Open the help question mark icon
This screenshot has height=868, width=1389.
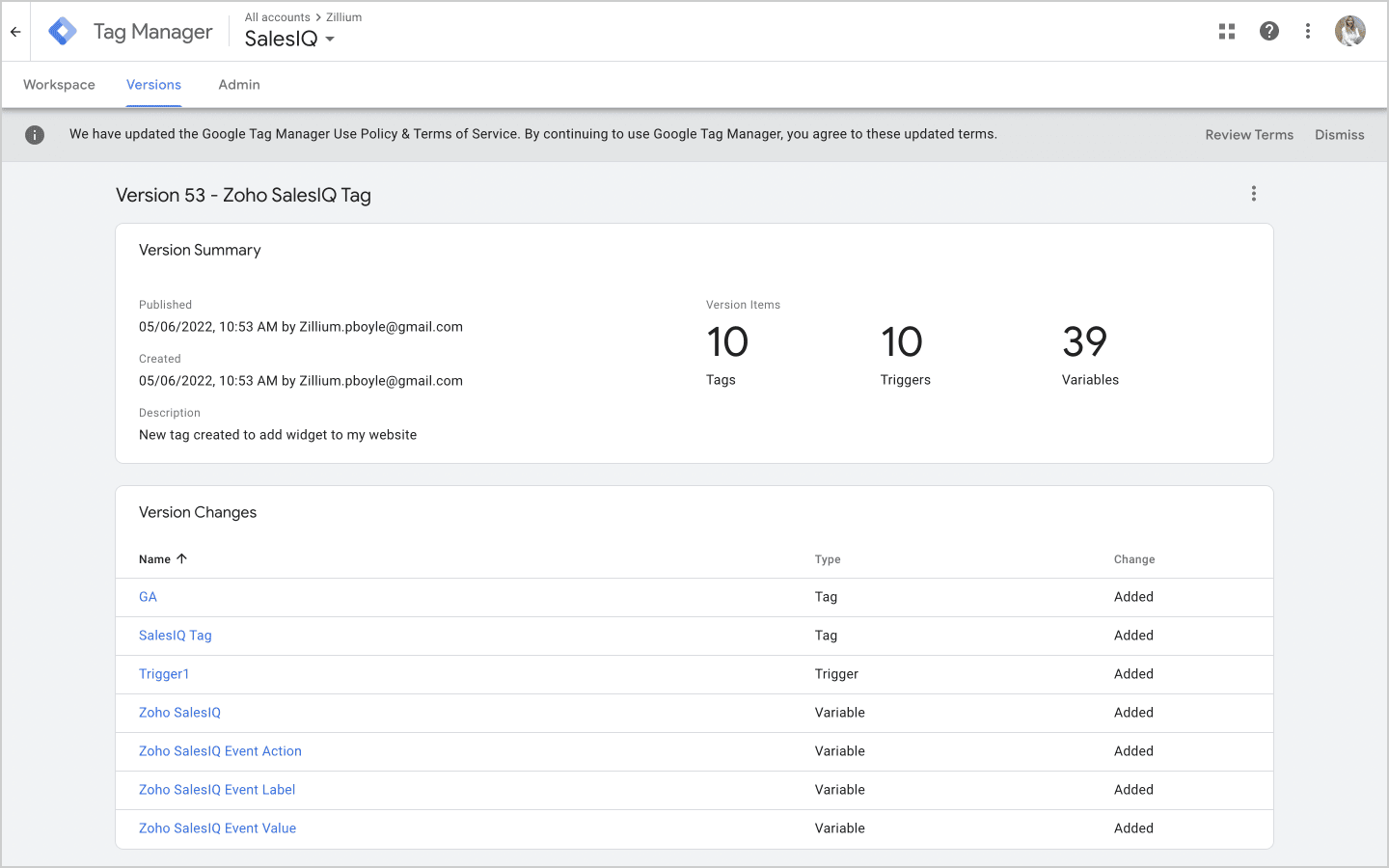click(x=1269, y=32)
